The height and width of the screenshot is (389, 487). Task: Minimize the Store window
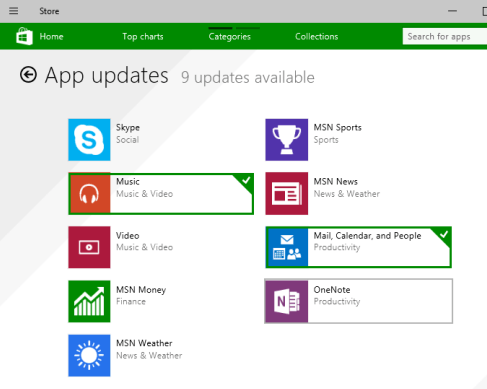452,11
